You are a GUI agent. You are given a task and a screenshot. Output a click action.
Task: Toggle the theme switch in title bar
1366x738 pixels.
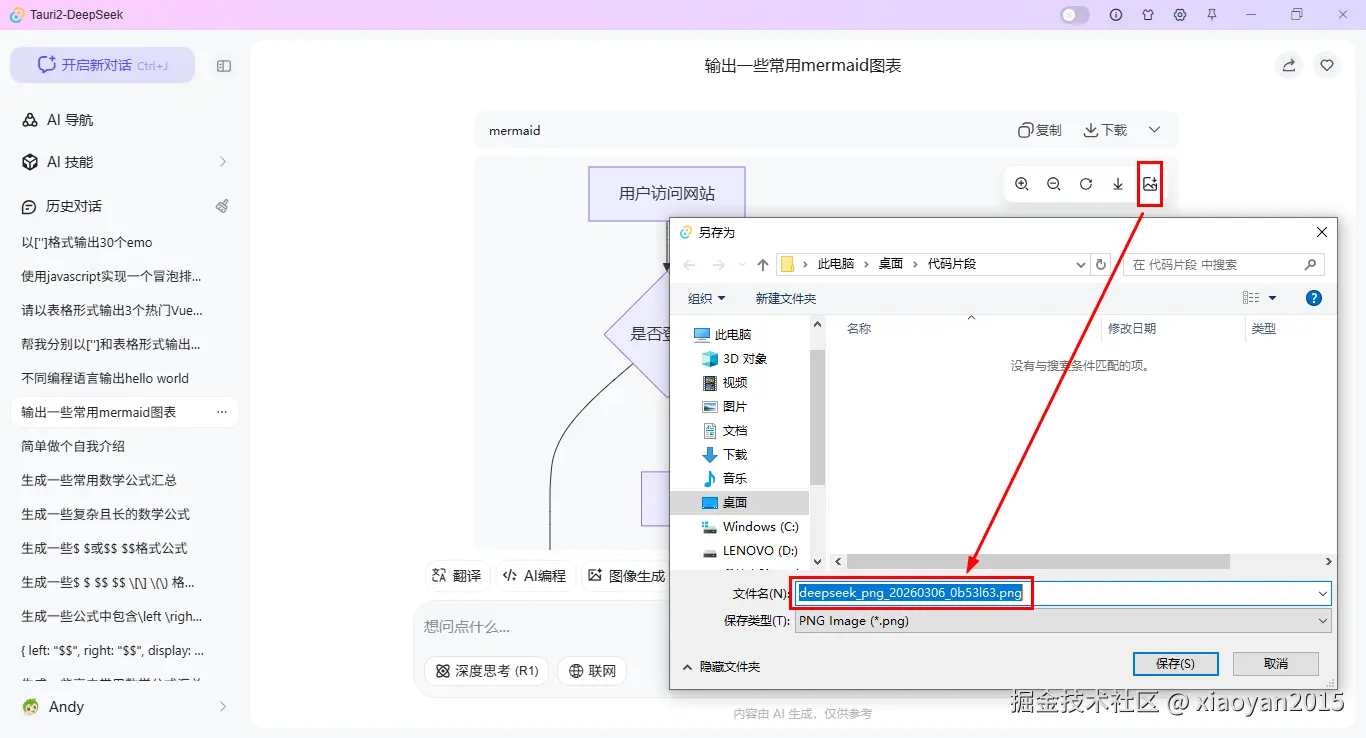point(1075,15)
